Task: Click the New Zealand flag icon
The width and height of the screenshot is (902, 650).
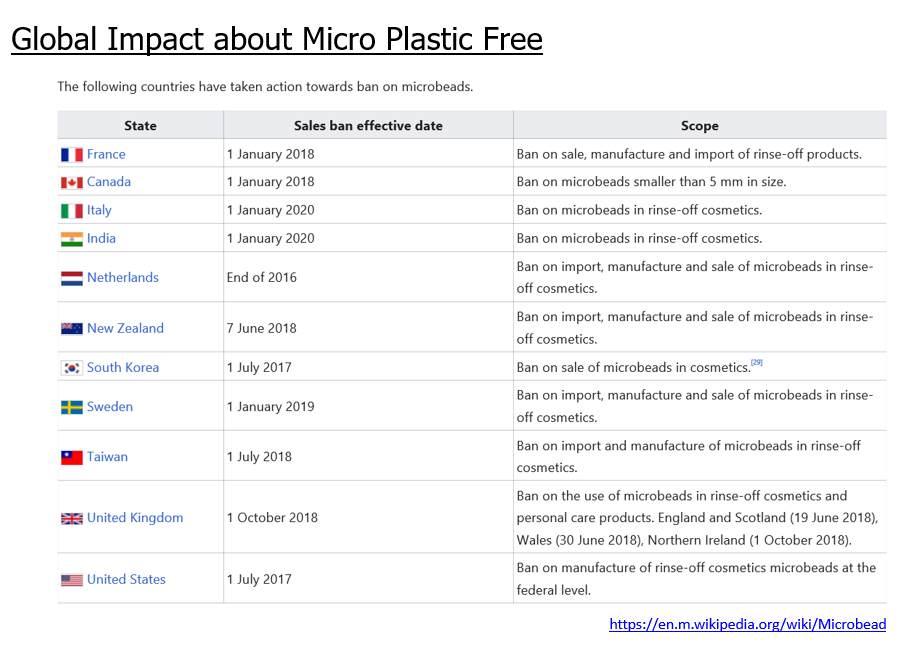Action: (71, 329)
